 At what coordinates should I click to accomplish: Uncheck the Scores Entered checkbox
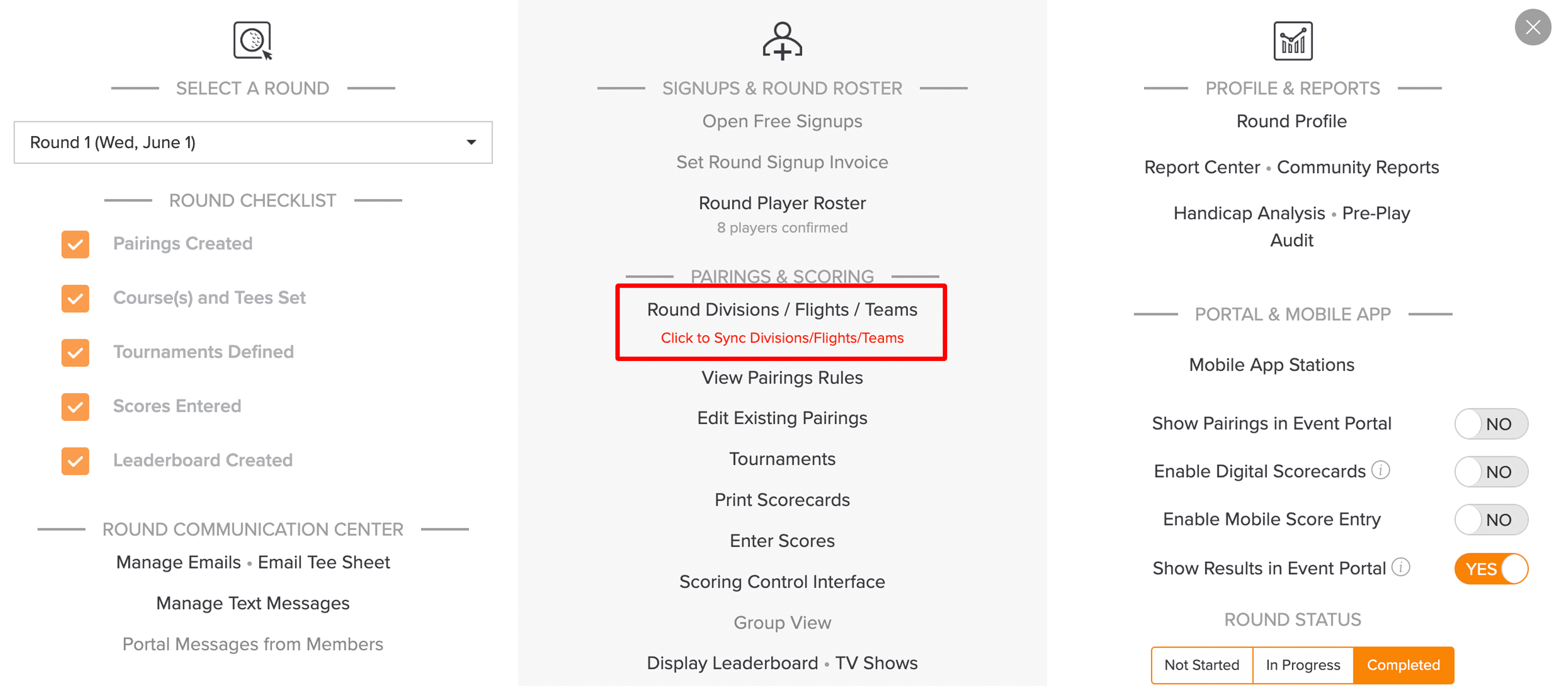tap(75, 407)
